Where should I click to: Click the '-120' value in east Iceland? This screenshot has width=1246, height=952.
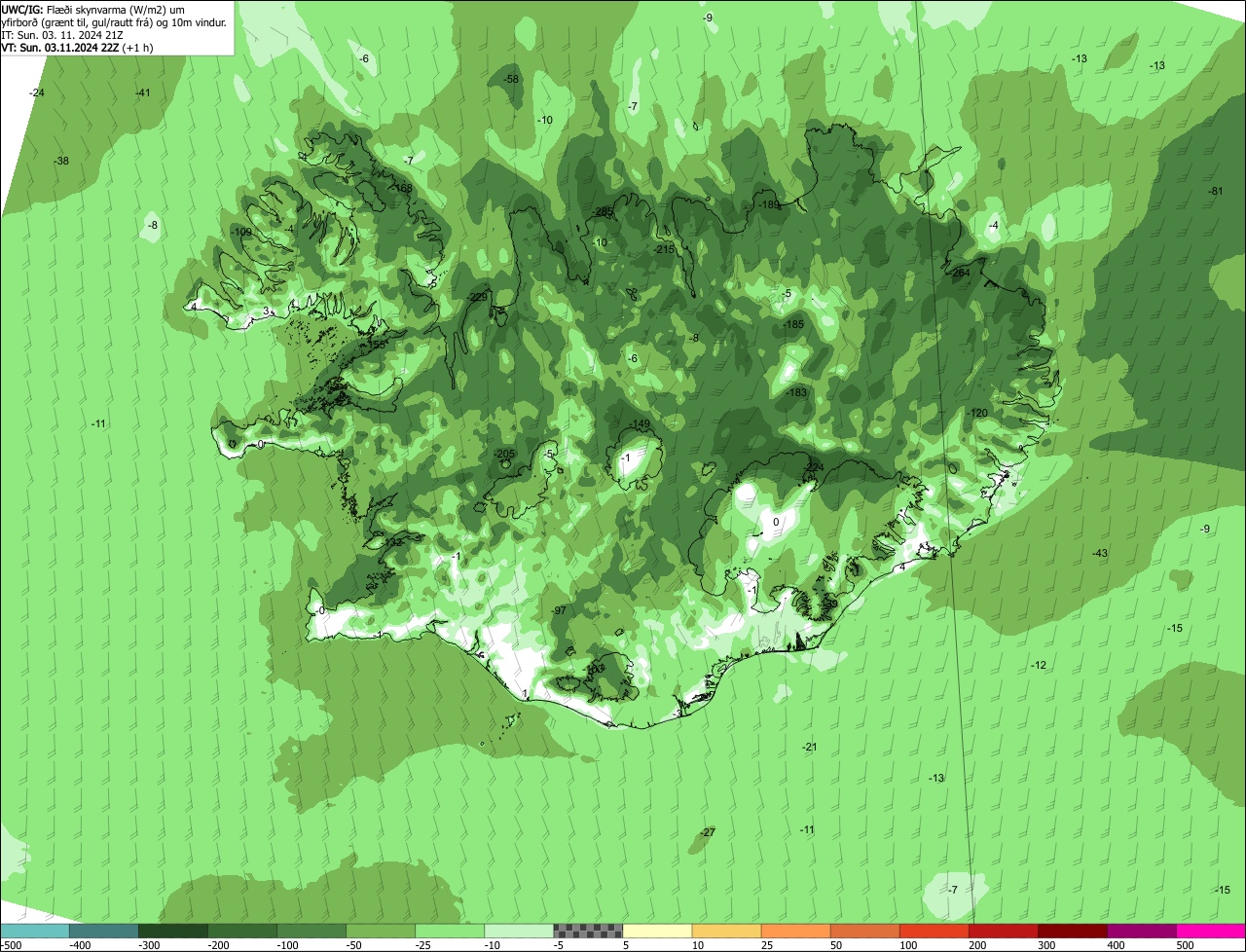click(977, 414)
